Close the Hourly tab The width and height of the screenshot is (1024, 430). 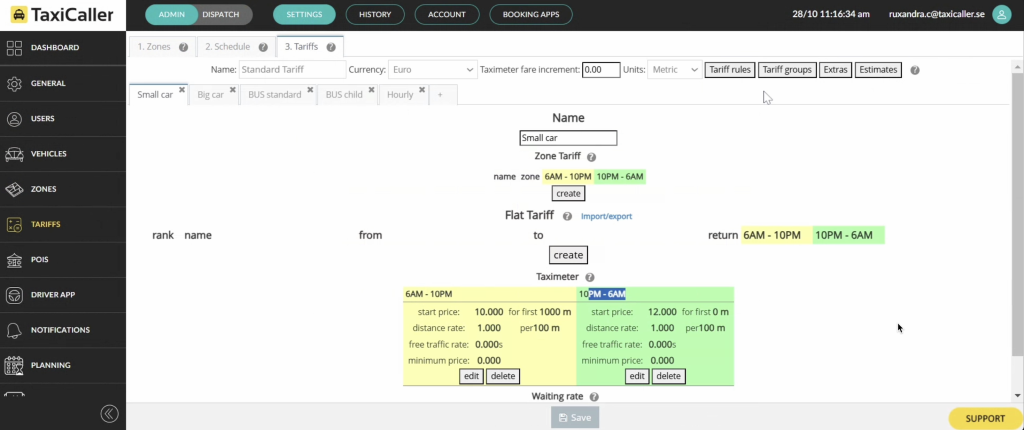[422, 90]
